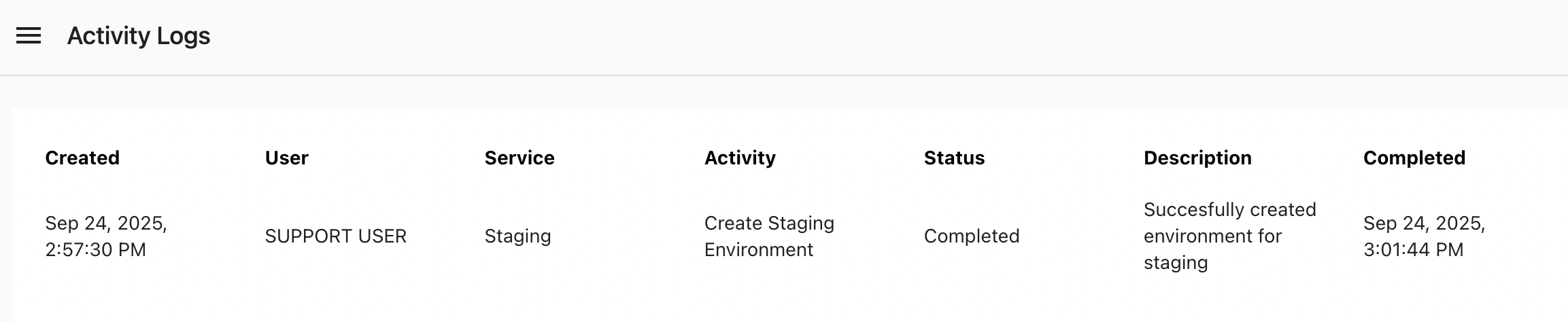This screenshot has height=322, width=1568.
Task: Click the 'environment for' description line
Action: (1212, 236)
